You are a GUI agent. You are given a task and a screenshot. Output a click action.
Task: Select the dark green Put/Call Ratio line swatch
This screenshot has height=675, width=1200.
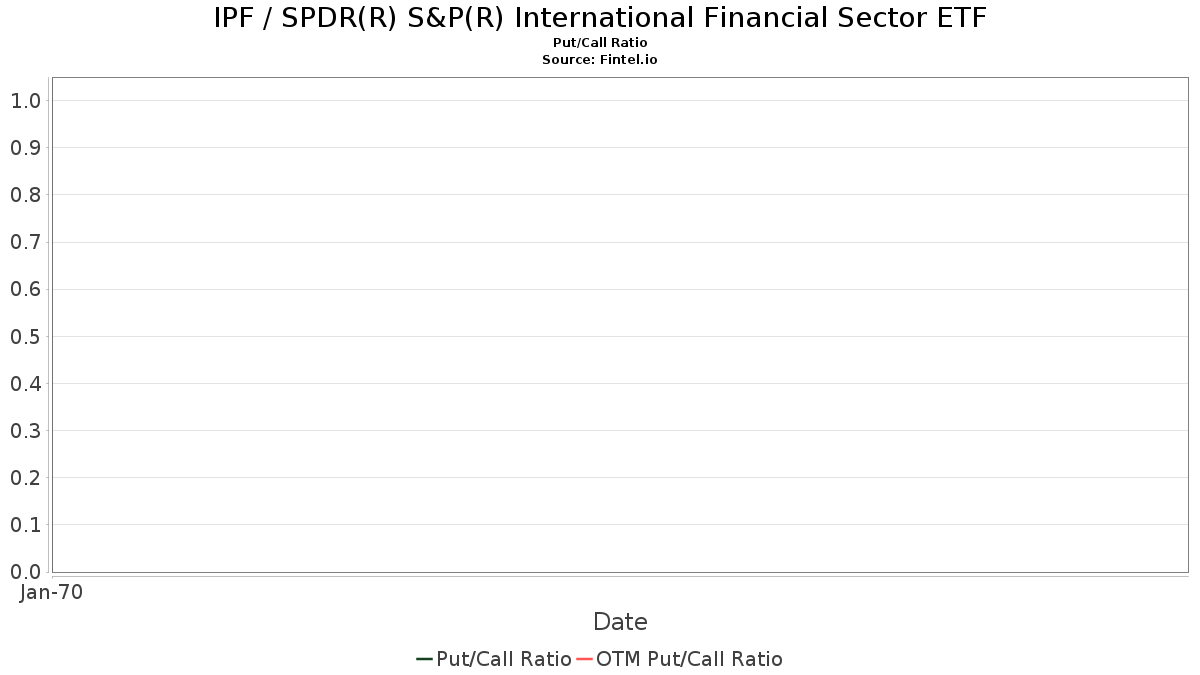pyautogui.click(x=424, y=659)
